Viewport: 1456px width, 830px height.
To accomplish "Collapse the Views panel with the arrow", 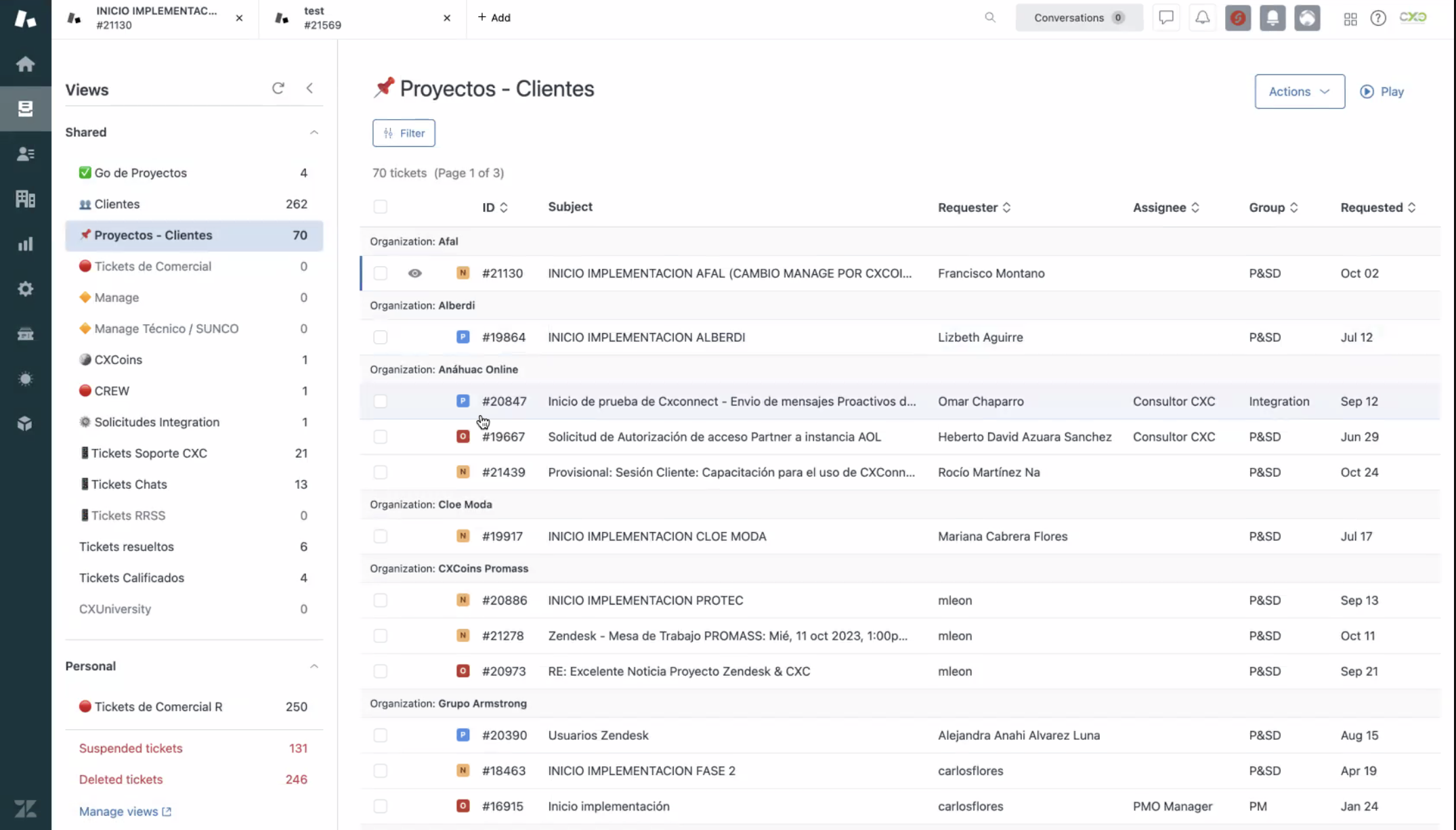I will click(309, 88).
